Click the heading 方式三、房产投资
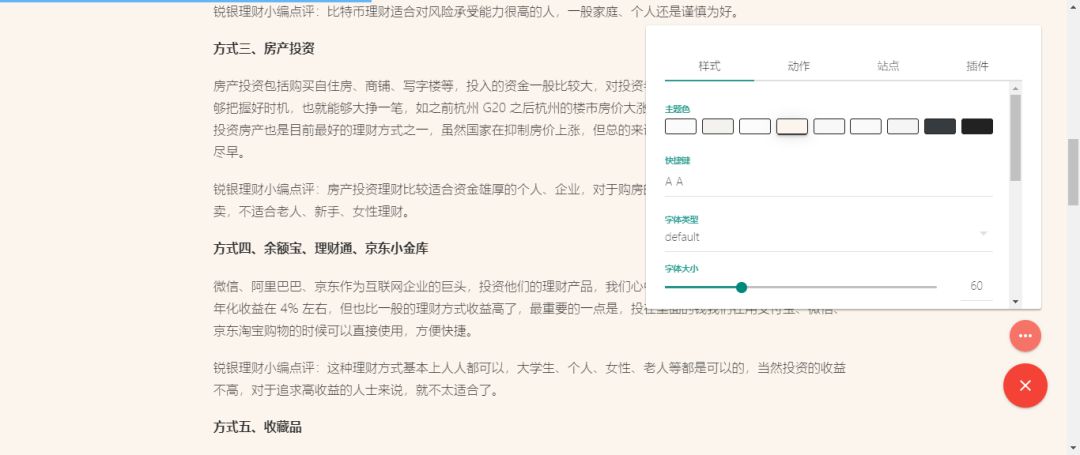 tap(264, 49)
